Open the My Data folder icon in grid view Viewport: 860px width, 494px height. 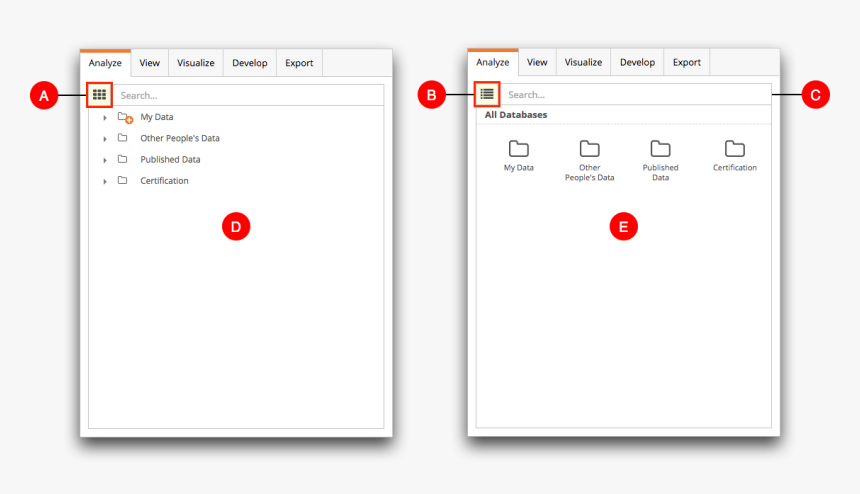coord(518,149)
